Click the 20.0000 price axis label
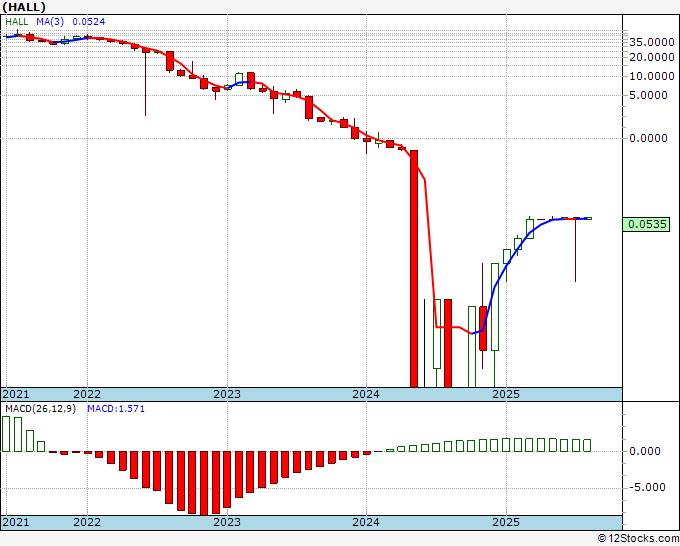 [x=652, y=57]
